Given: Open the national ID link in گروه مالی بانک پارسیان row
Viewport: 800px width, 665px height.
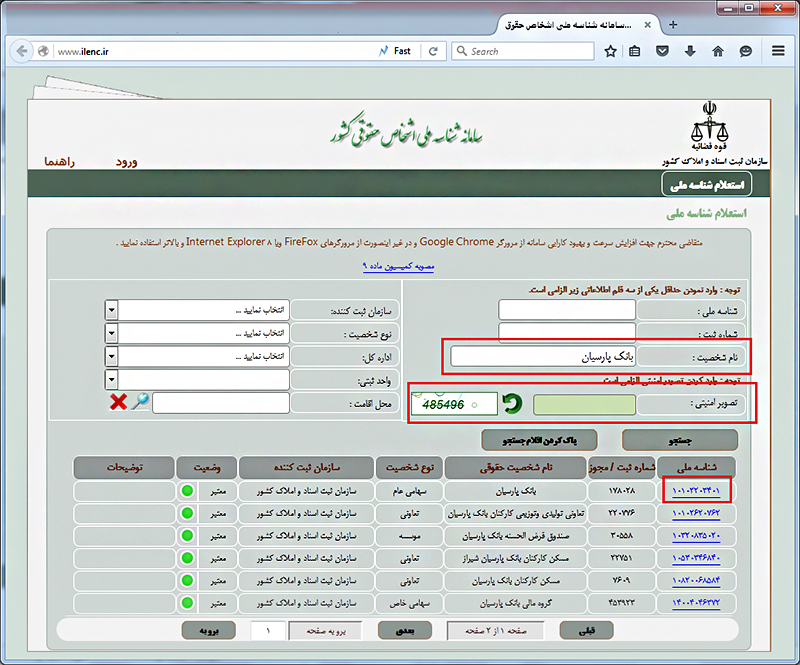Looking at the screenshot, I should coord(696,603).
